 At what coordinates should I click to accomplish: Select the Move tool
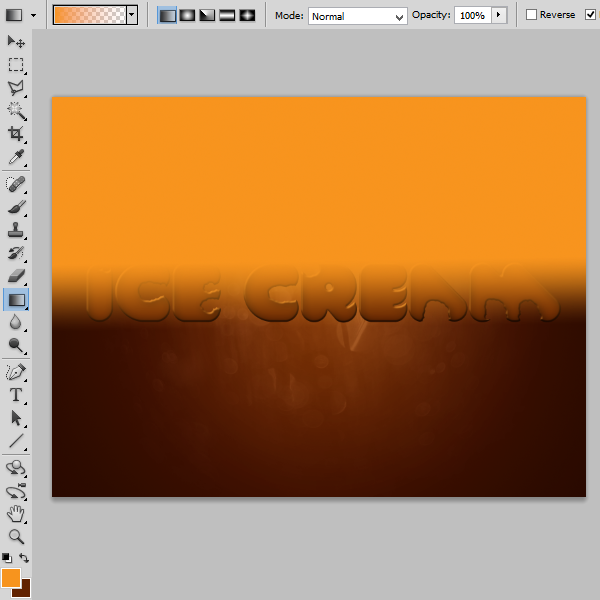click(16, 41)
